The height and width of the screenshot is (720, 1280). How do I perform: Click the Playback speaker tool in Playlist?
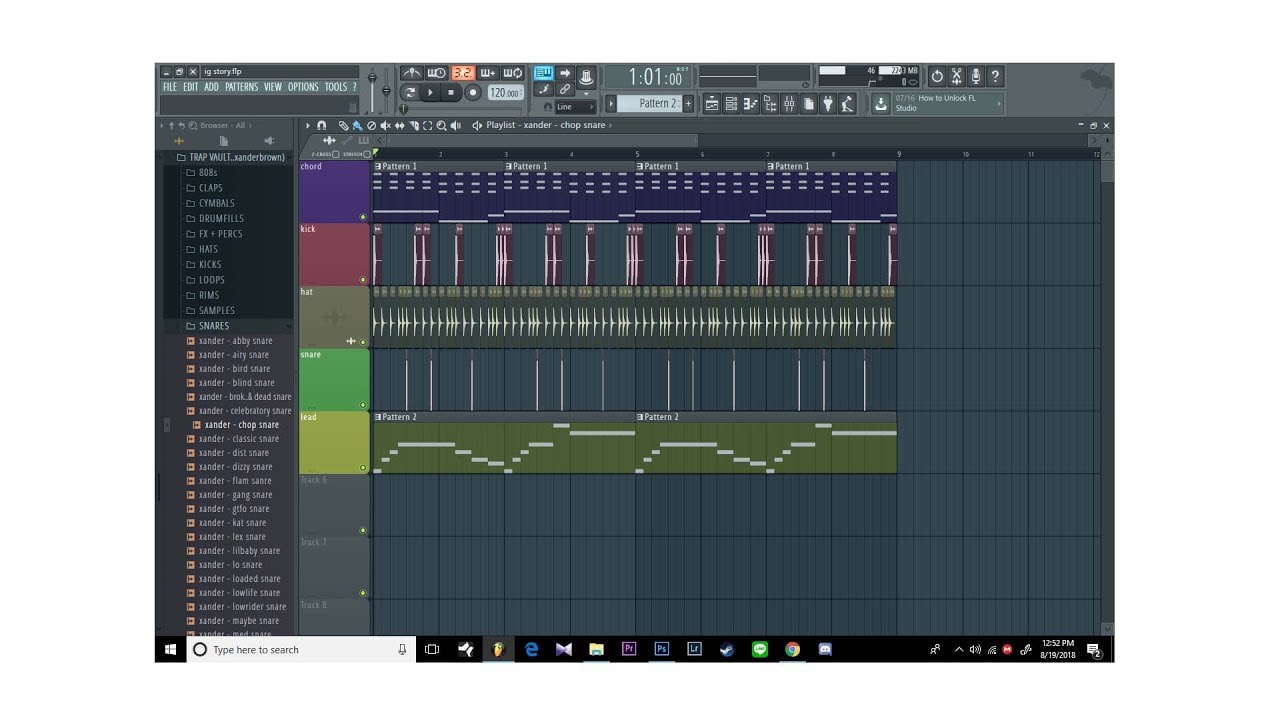pos(455,125)
